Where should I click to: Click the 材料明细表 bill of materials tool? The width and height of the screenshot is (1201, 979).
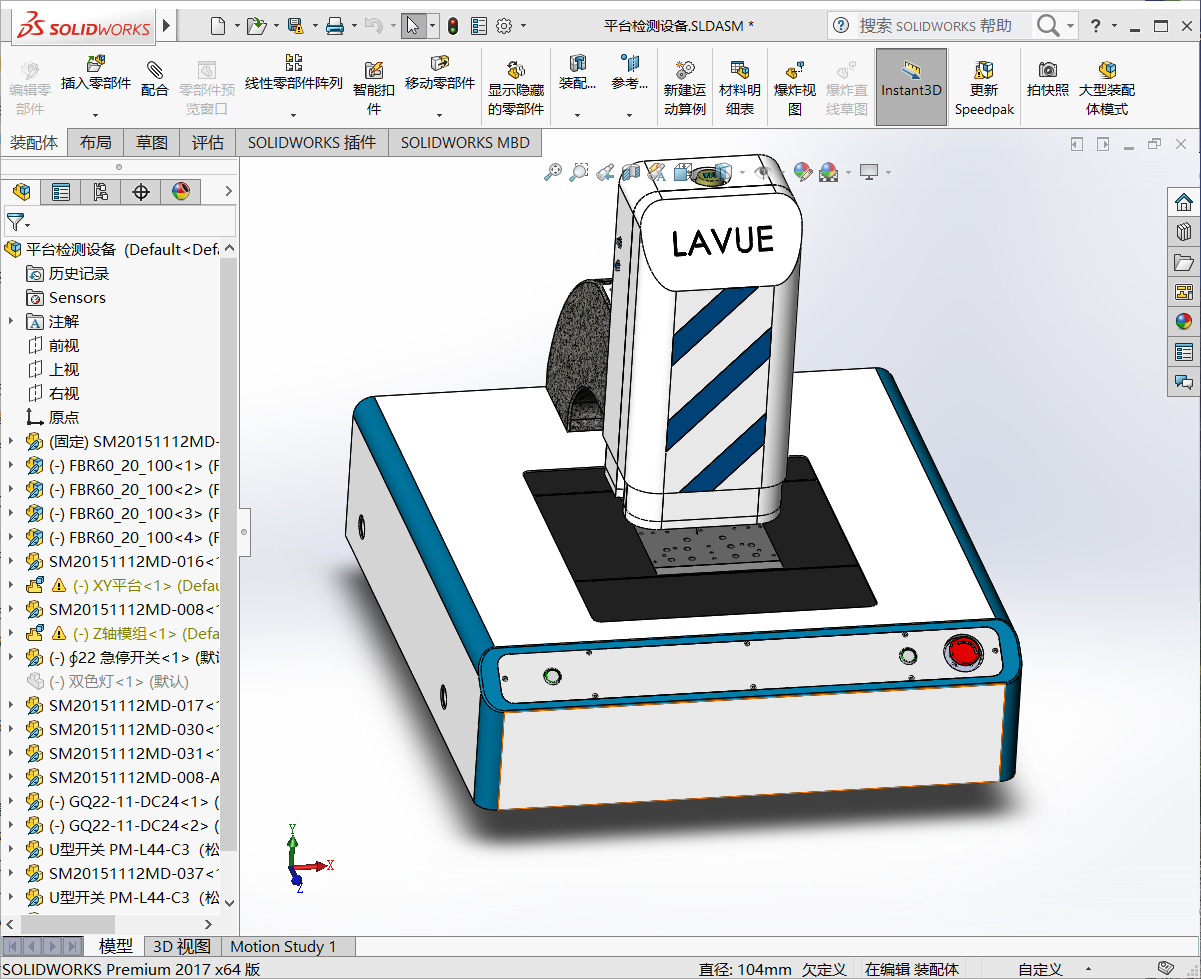click(740, 88)
